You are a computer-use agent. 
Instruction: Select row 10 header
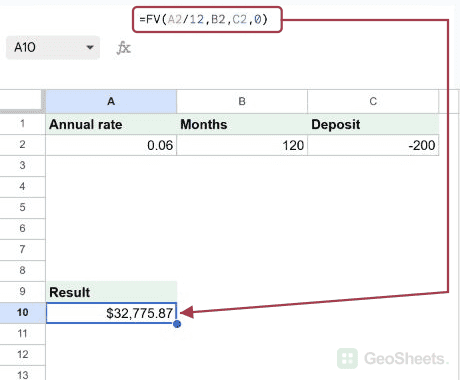click(22, 313)
